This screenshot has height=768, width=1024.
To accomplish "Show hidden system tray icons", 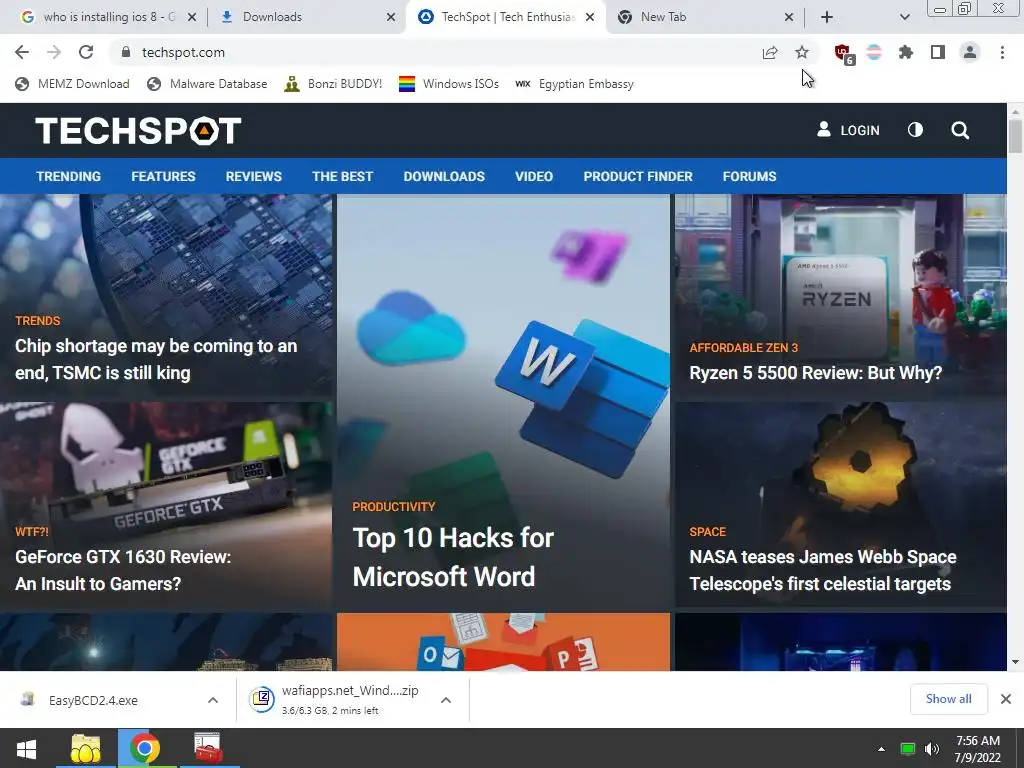I will pos(881,749).
